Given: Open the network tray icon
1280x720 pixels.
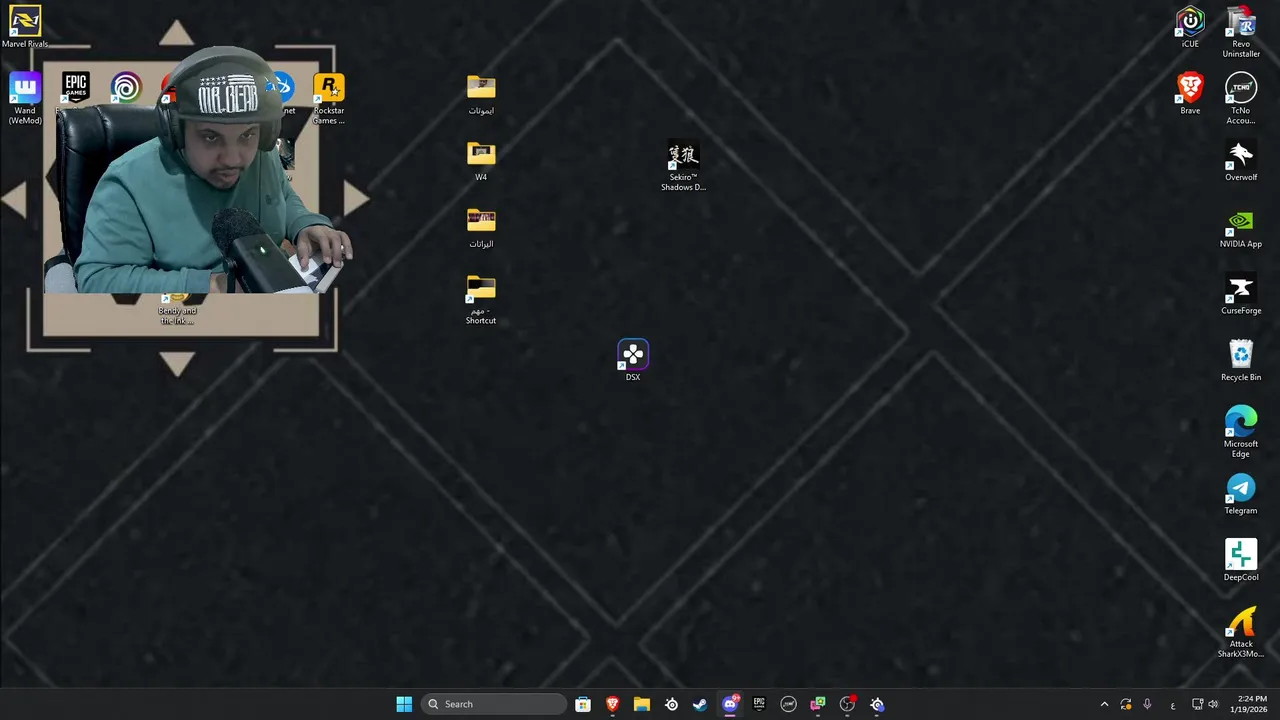Looking at the screenshot, I should tap(1197, 704).
